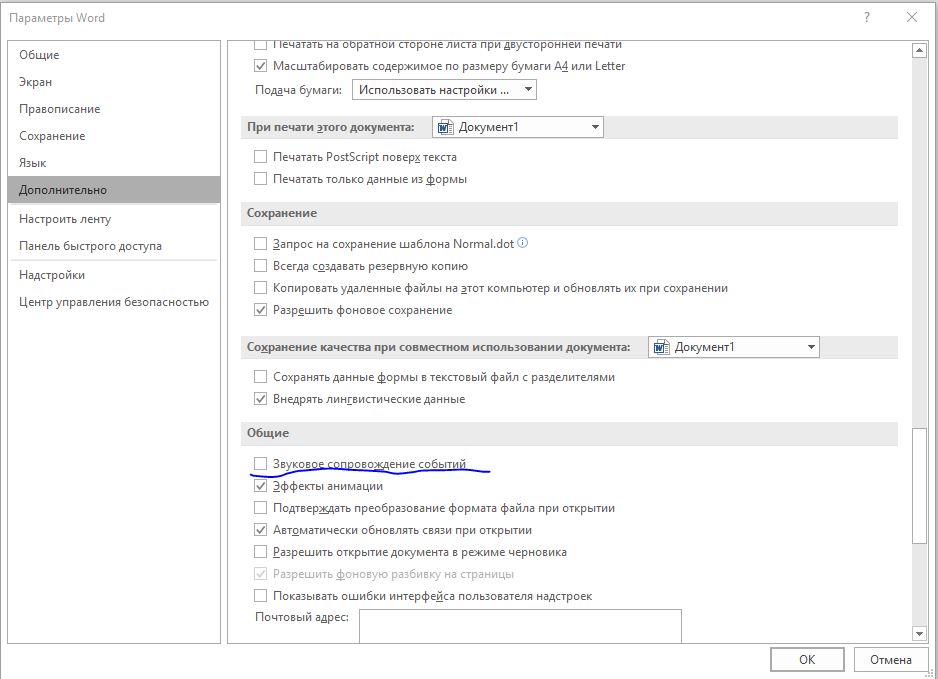Click into the mailing address field
The width and height of the screenshot is (938, 679).
(x=520, y=626)
